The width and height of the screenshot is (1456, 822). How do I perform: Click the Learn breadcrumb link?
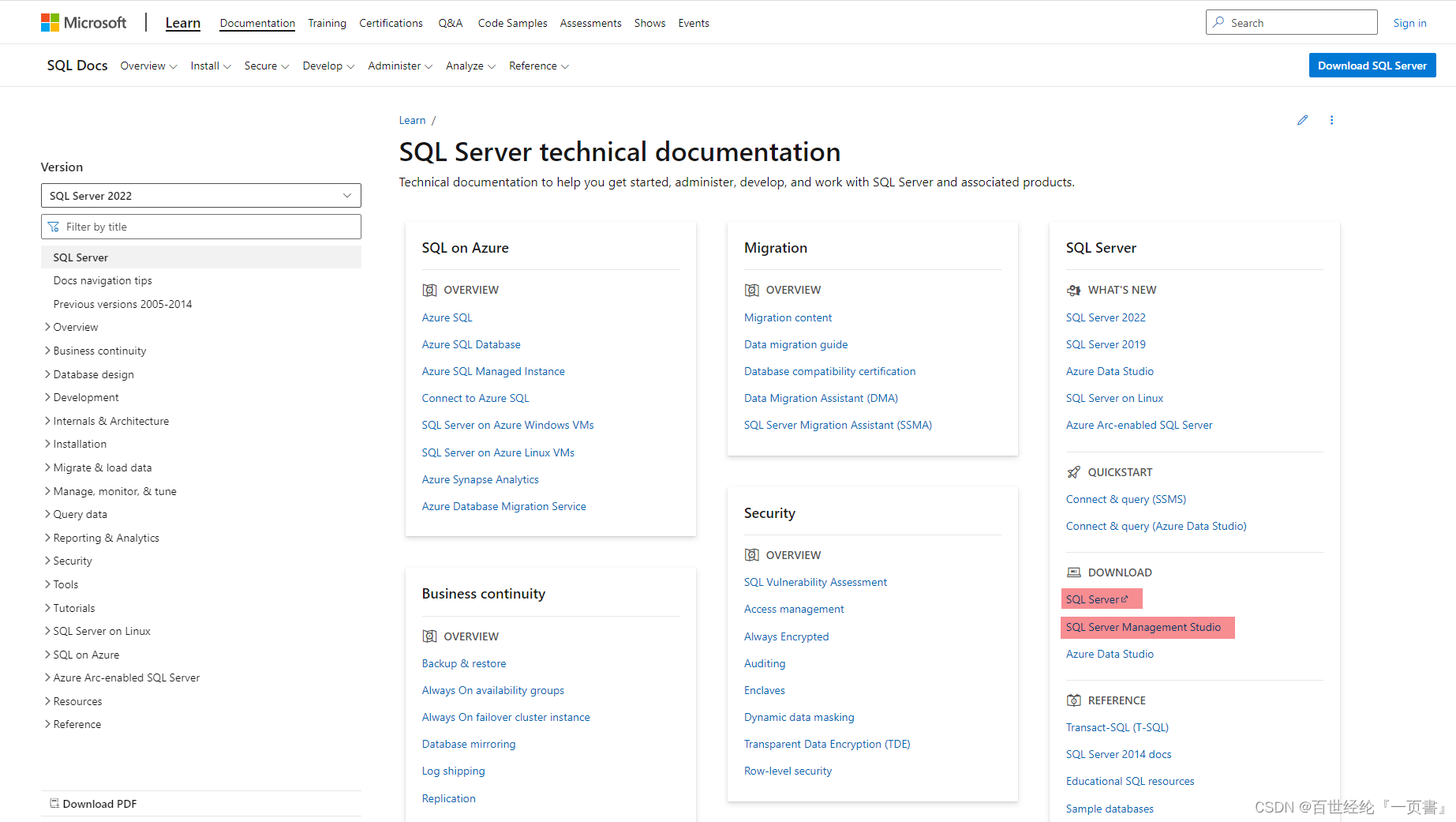coord(412,120)
